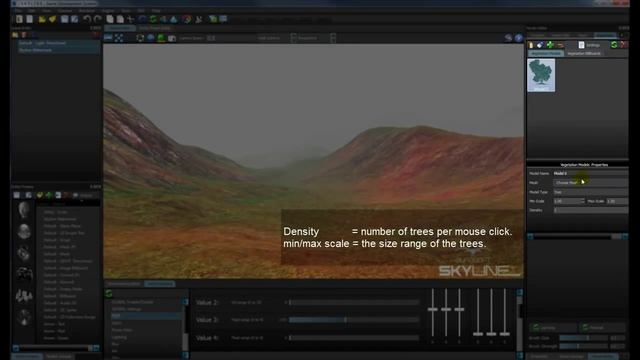640x360 pixels.
Task: Click the green landscape icon in viewport toolbar
Action: click(x=161, y=38)
